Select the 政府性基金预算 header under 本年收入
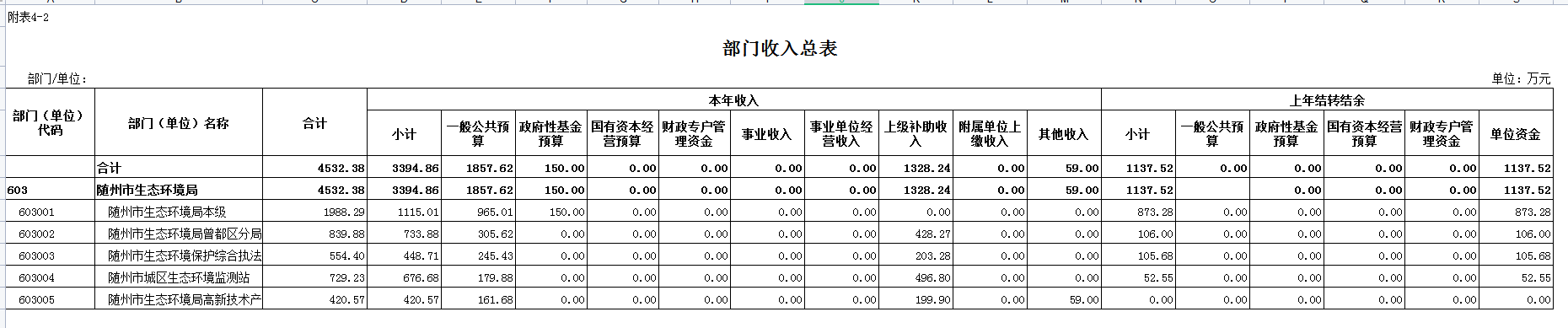Viewport: 1568px width, 328px height. pyautogui.click(x=550, y=133)
